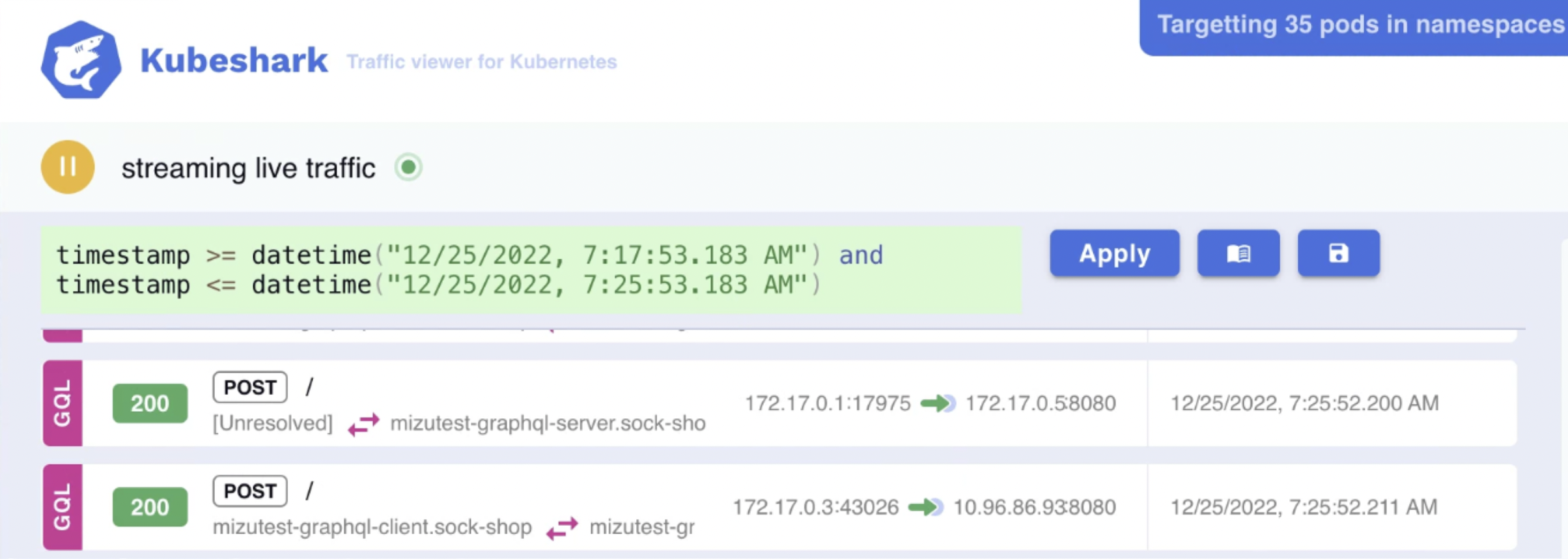Click source address 172.17.0.1:17975

[828, 403]
